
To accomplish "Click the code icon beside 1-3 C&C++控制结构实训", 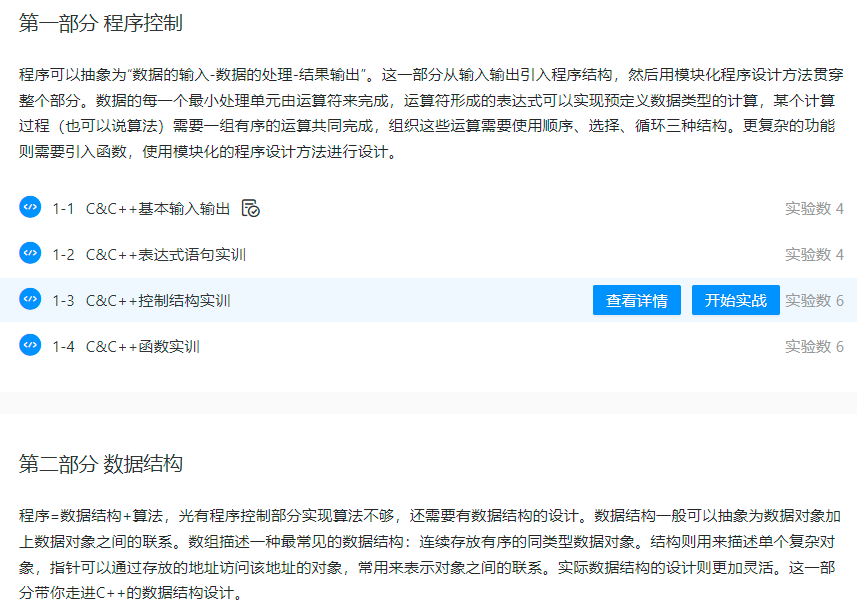I will pyautogui.click(x=30, y=299).
